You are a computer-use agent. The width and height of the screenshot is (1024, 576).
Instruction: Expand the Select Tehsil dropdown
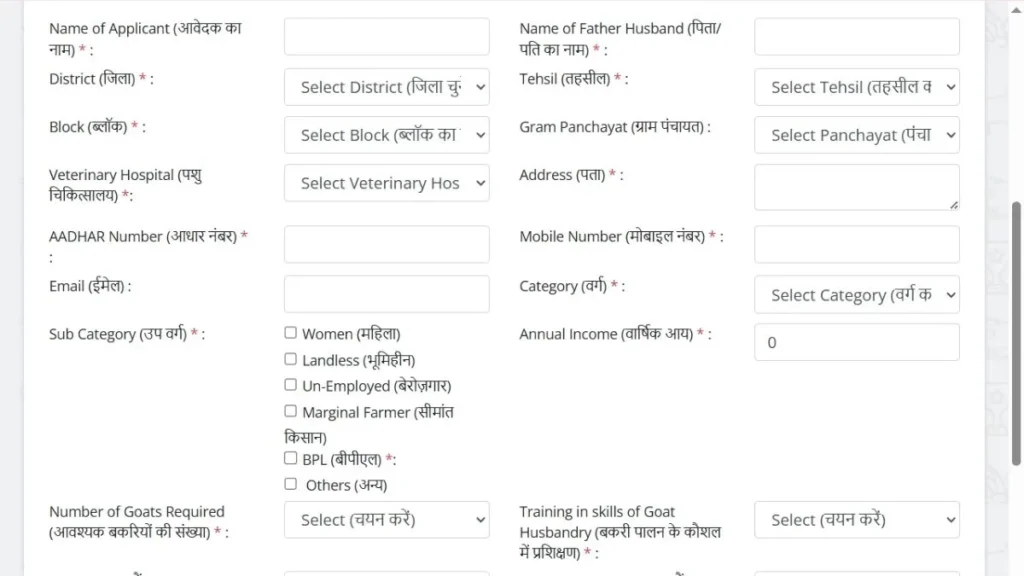856,87
